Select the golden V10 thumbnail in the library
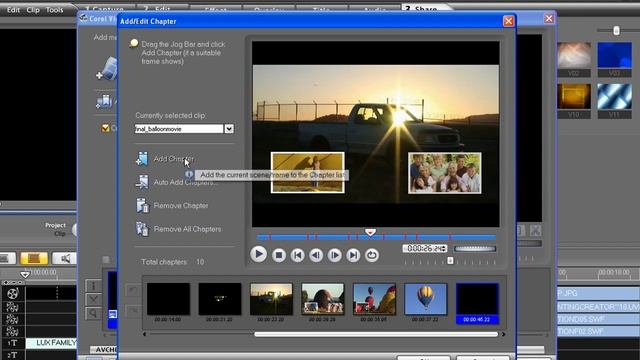This screenshot has height=360, width=640. (x=574, y=96)
